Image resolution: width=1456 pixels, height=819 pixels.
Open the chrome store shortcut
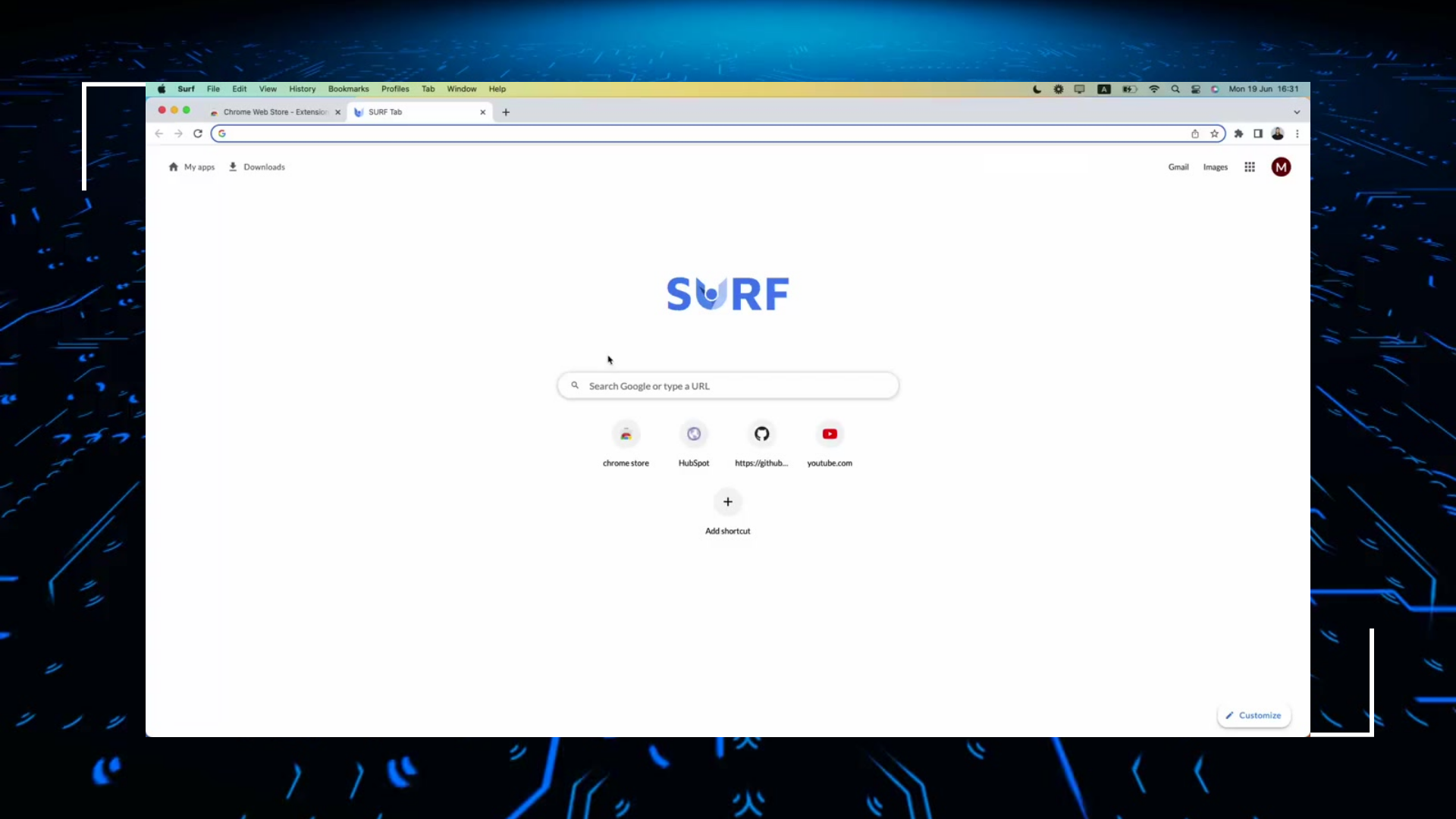click(626, 434)
